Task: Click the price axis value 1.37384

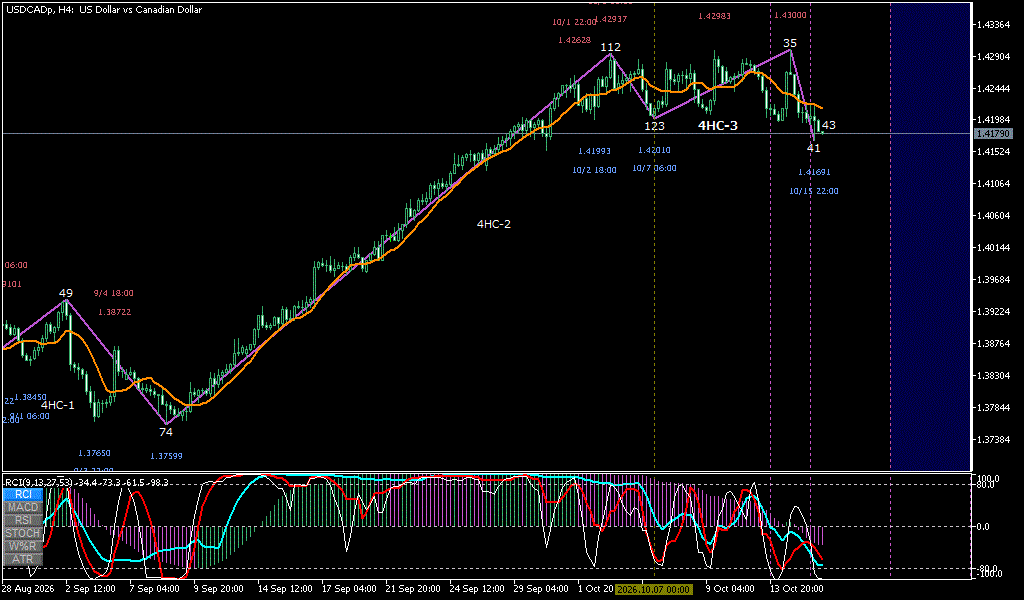Action: coord(992,439)
